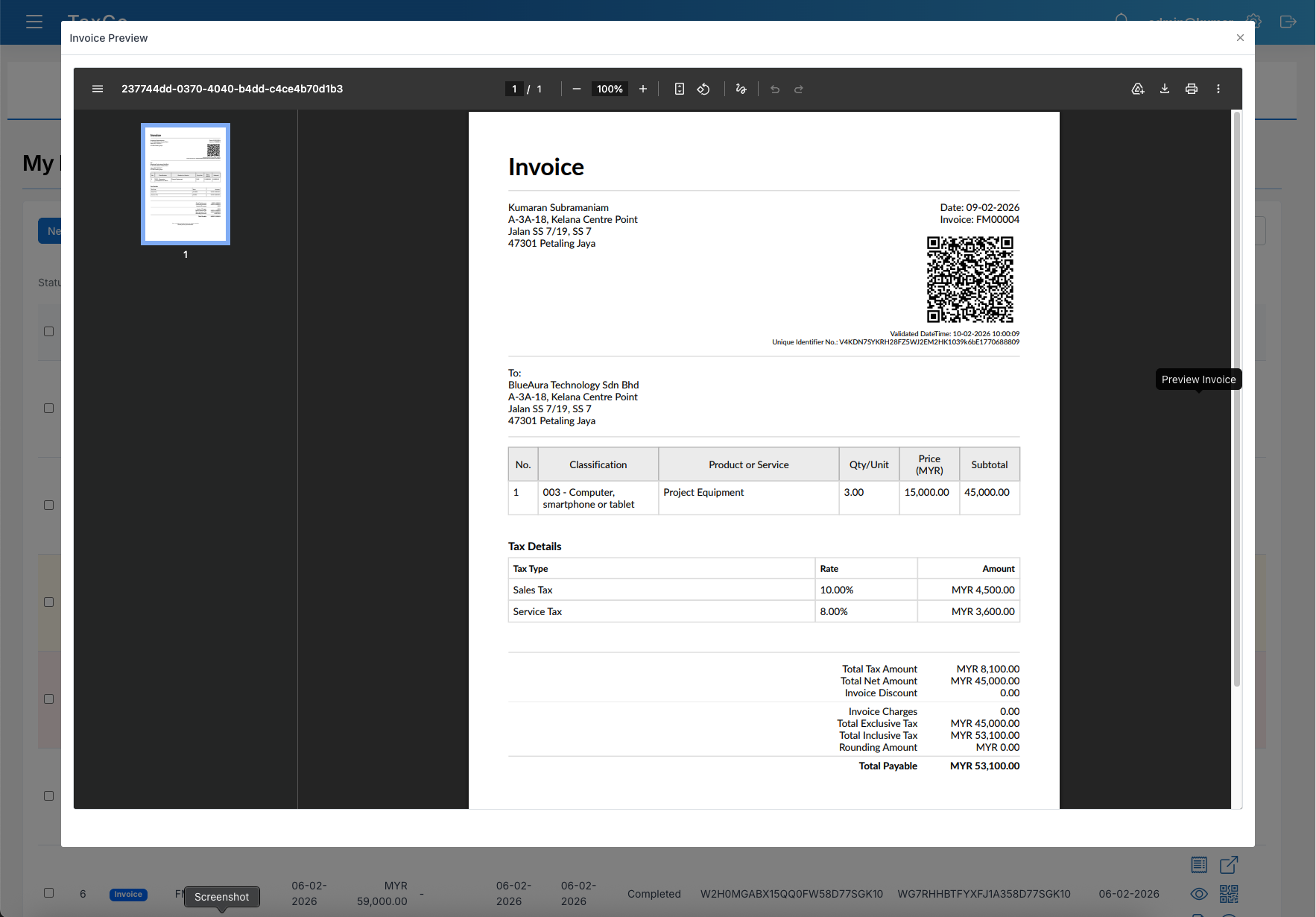1316x917 pixels.
Task: Select the checkbox on the highlighted row
Action: pos(48,602)
